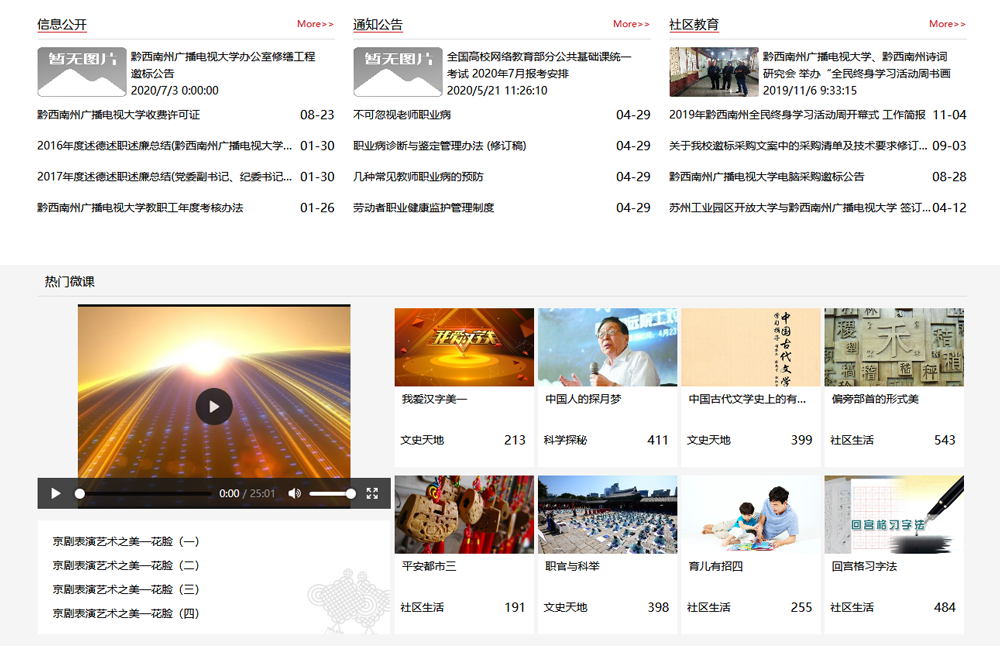Viewport: 1000px width, 654px height.
Task: Open 中国人的探月梦 course thumbnail
Action: (x=607, y=347)
